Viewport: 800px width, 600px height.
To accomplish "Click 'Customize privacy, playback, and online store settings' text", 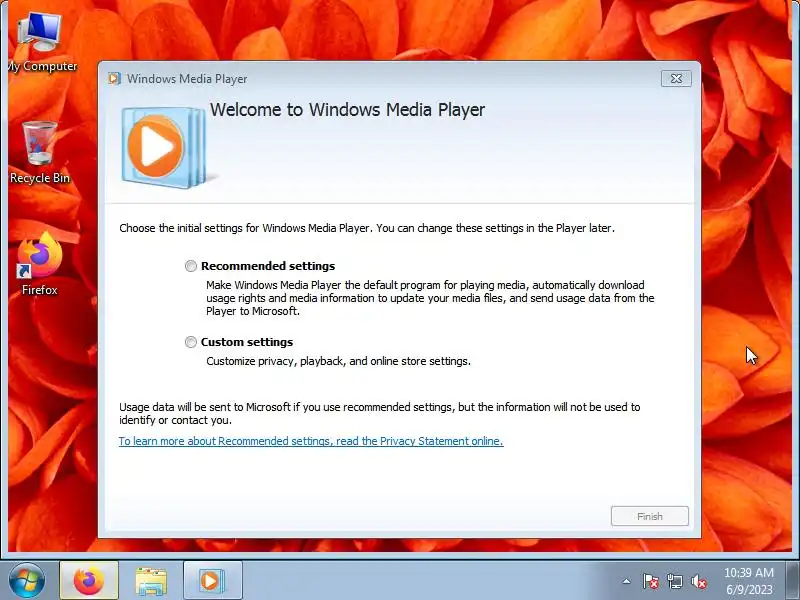I will click(338, 361).
